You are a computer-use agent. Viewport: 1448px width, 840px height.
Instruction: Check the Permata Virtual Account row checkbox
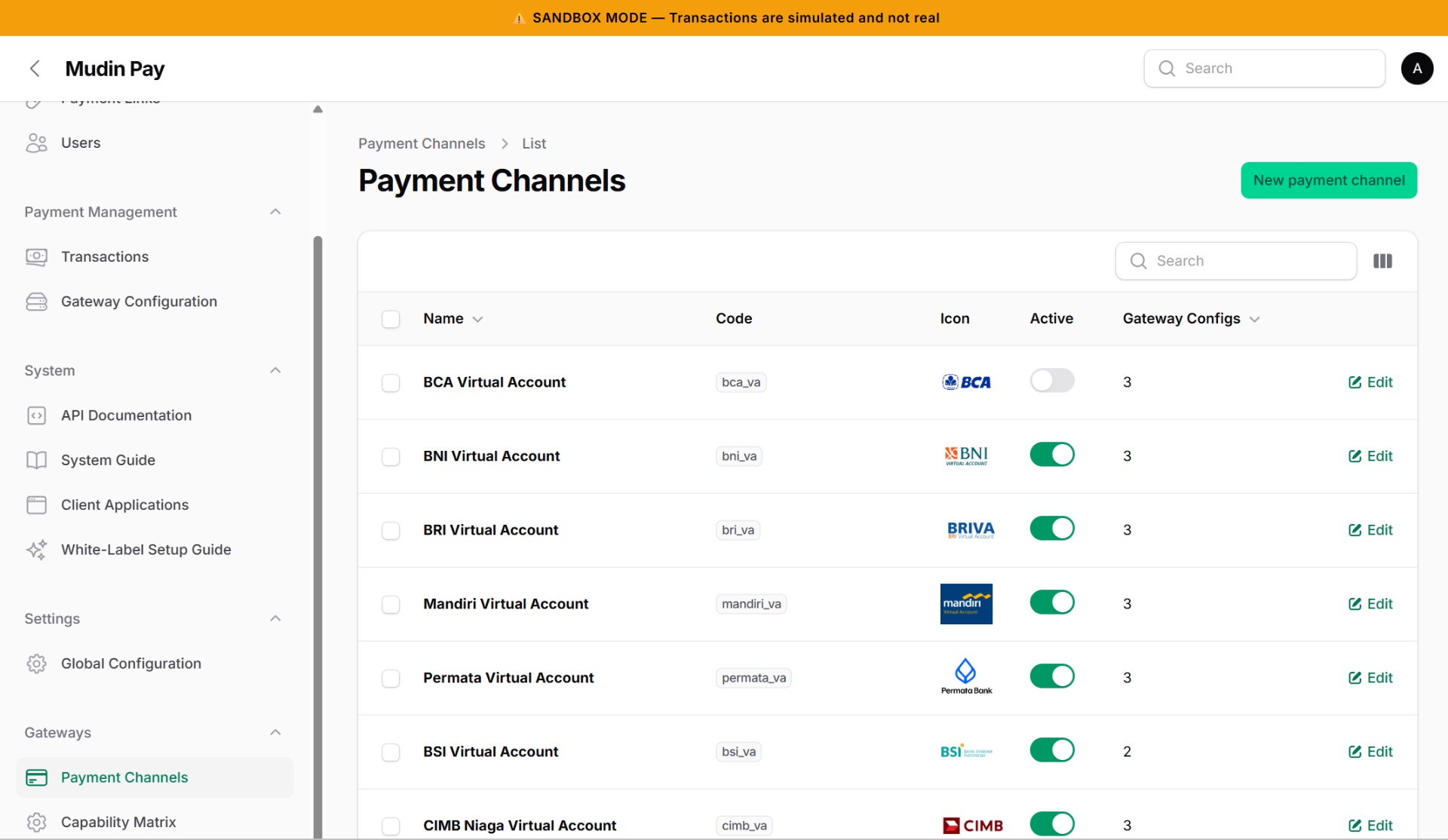pos(391,679)
